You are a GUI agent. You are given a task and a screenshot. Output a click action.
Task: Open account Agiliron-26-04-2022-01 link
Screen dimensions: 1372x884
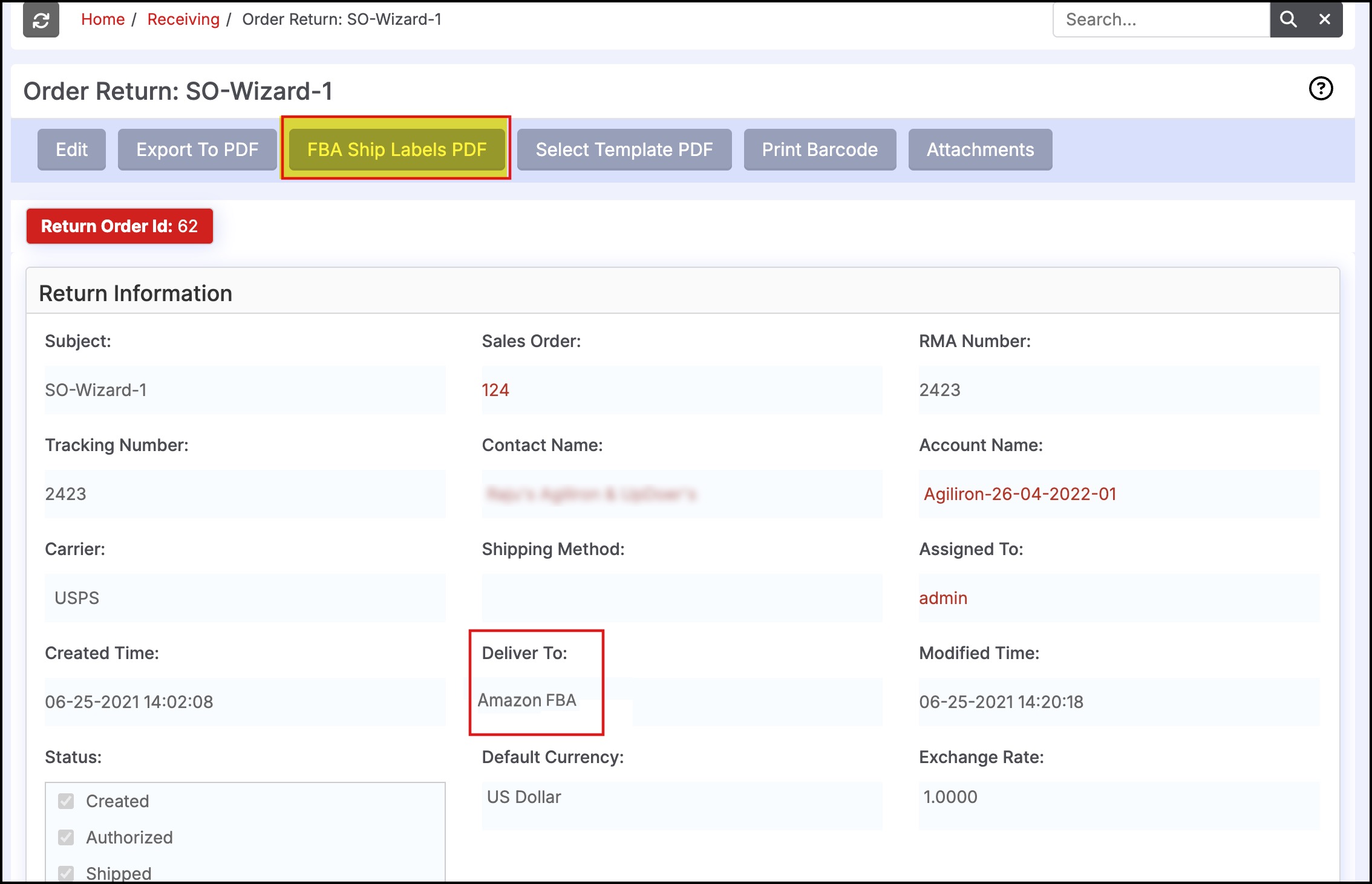coord(1019,494)
